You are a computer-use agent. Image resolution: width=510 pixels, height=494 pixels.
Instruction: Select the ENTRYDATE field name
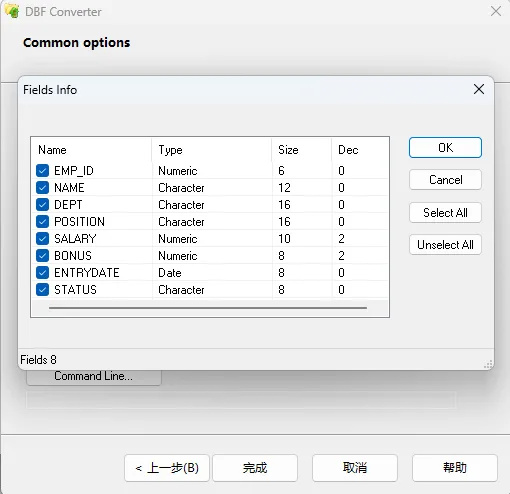pos(87,273)
